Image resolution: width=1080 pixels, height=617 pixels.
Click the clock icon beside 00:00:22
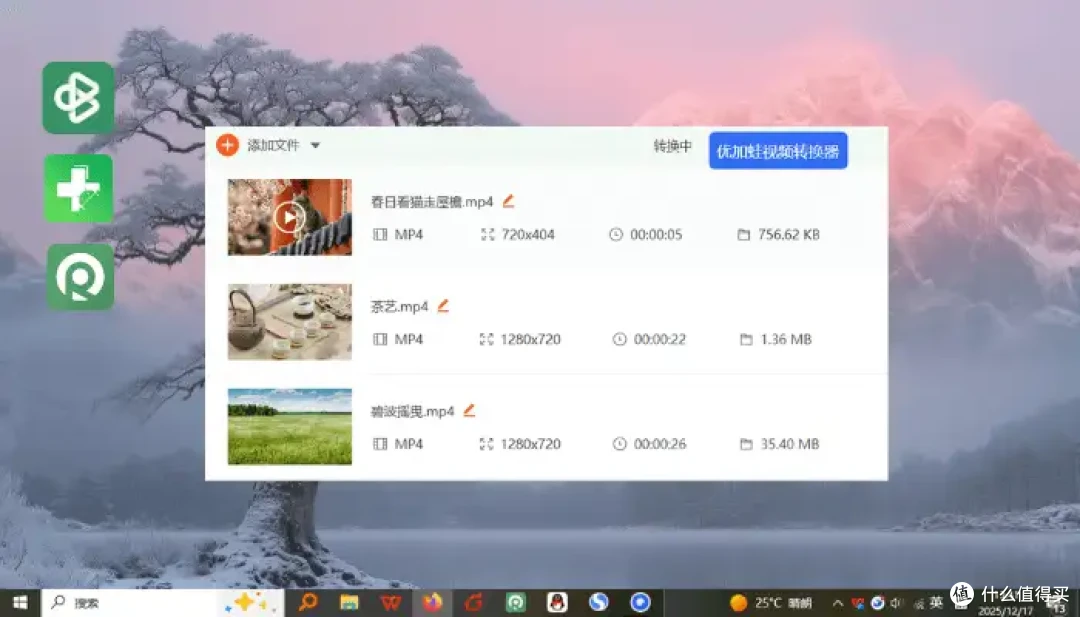point(620,339)
